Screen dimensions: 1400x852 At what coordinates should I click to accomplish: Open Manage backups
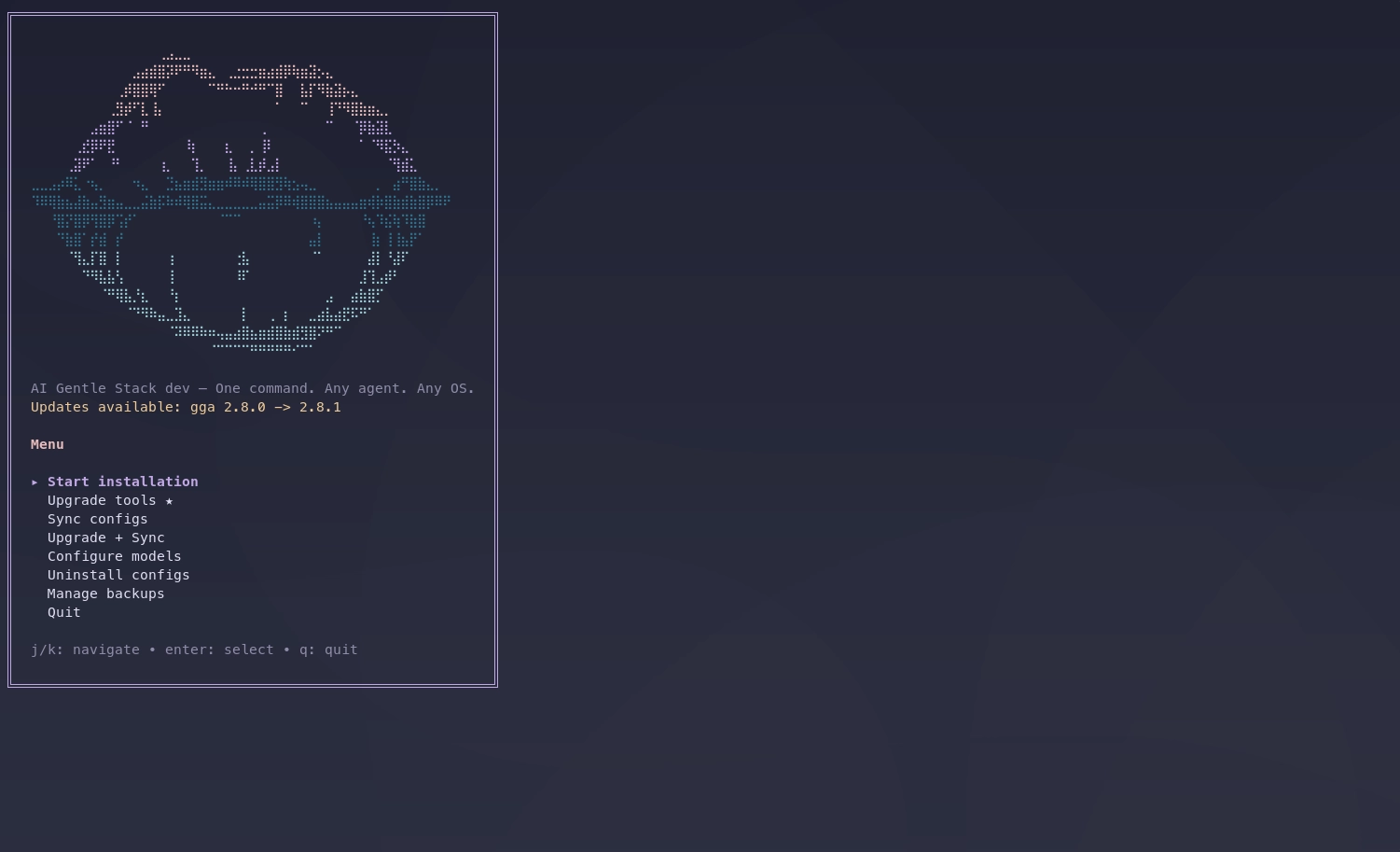pos(106,594)
